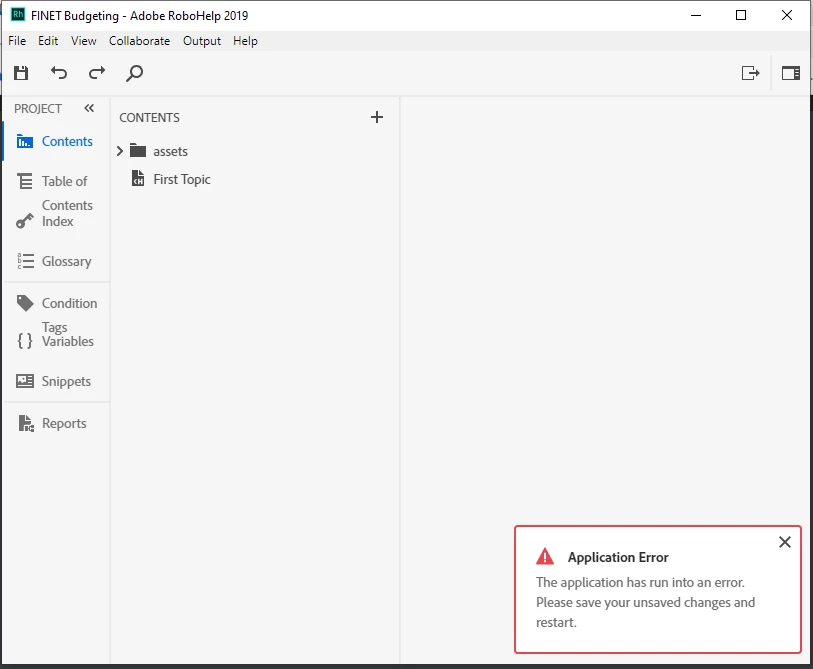
Task: Click the plus icon to add content
Action: 377,117
